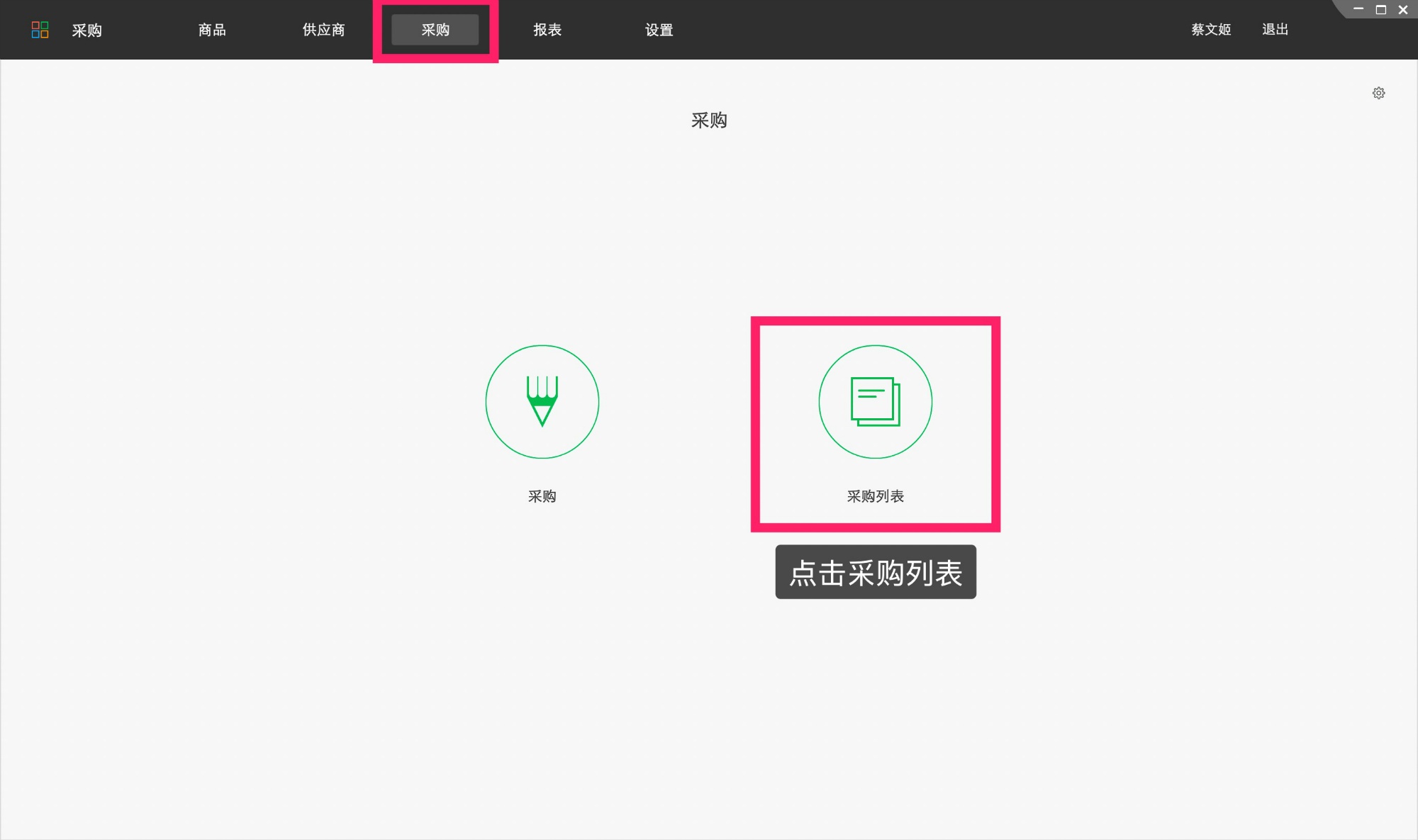Click the colorful grid logo at top left
1418x840 pixels.
40,30
